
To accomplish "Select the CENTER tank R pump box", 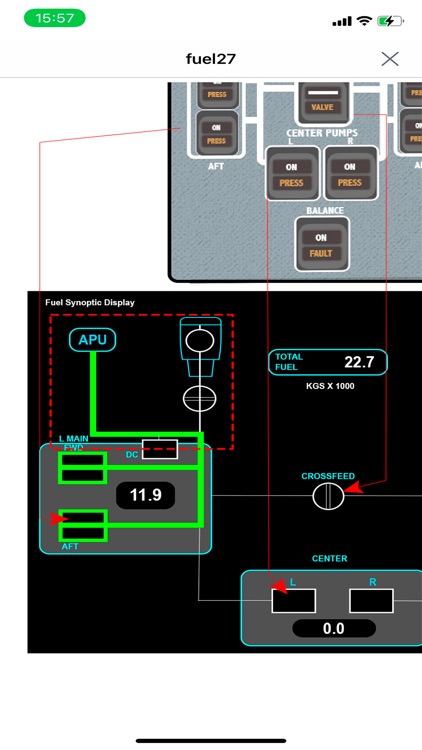I will click(371, 601).
